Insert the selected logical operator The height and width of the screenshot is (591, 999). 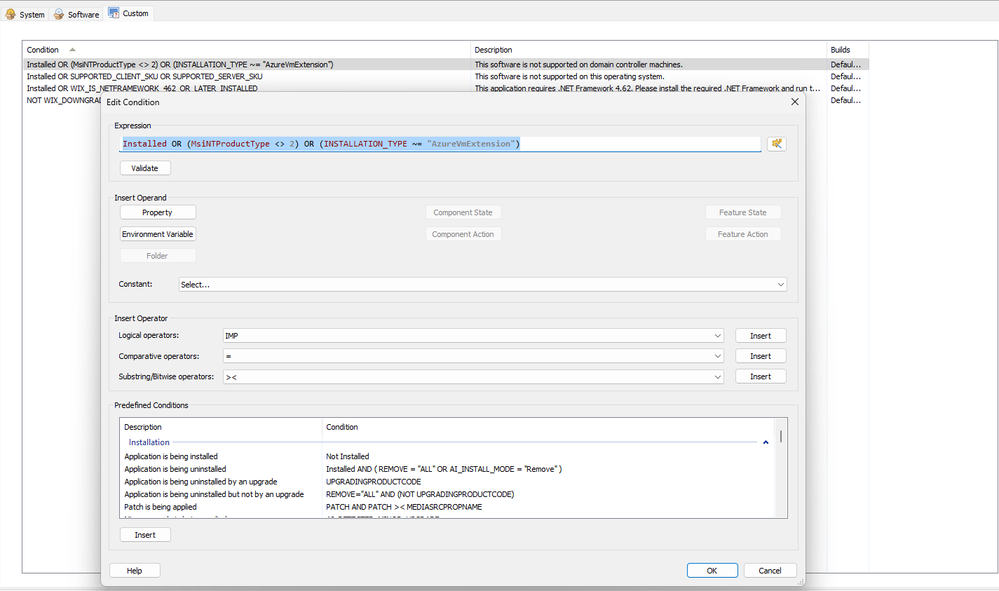click(x=760, y=336)
